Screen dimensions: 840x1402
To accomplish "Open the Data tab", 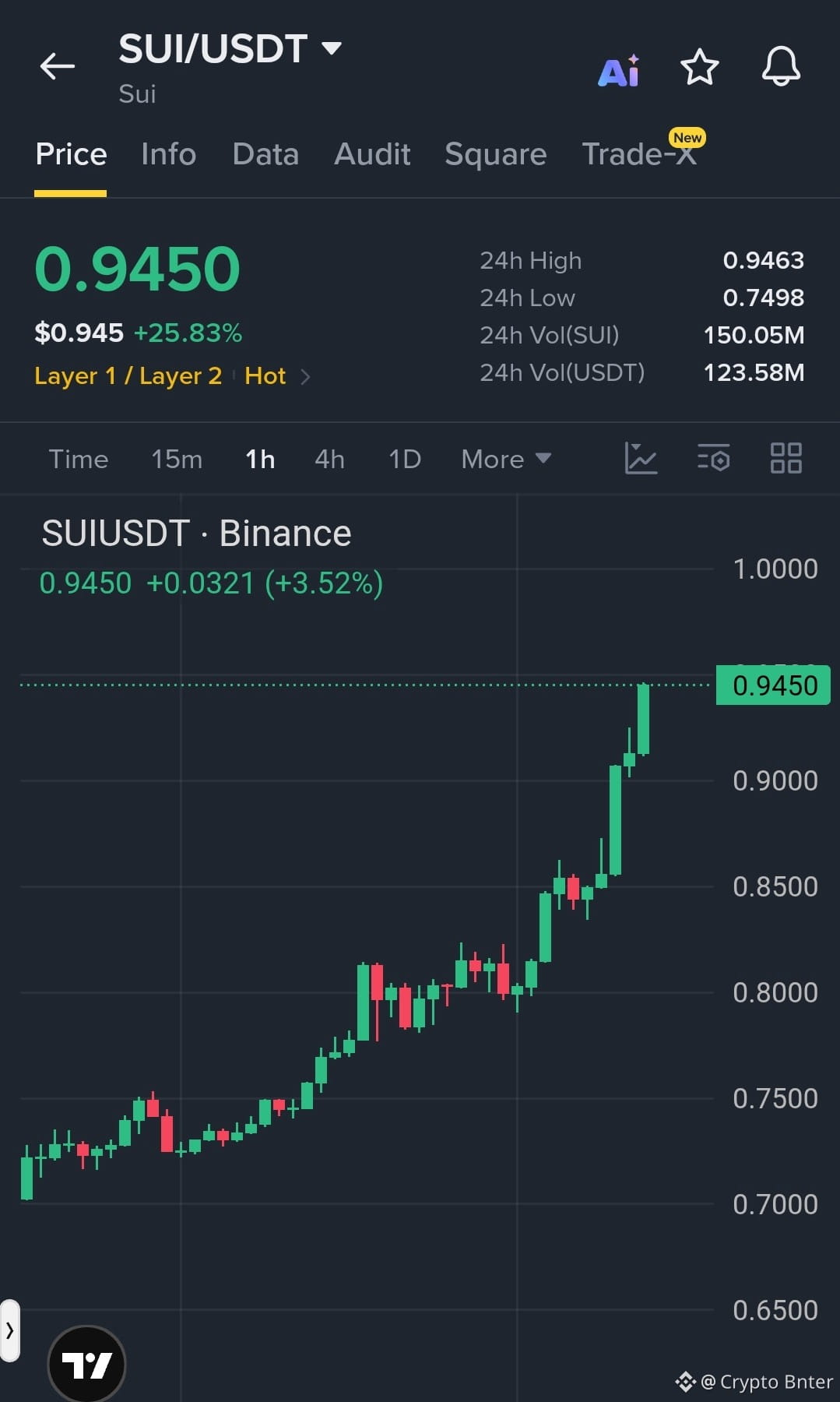I will (265, 153).
